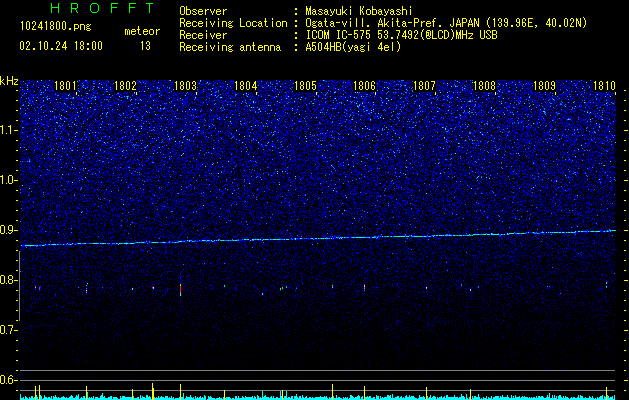
Task: Click the 0.9 kHz frequency label
Action: (8, 230)
